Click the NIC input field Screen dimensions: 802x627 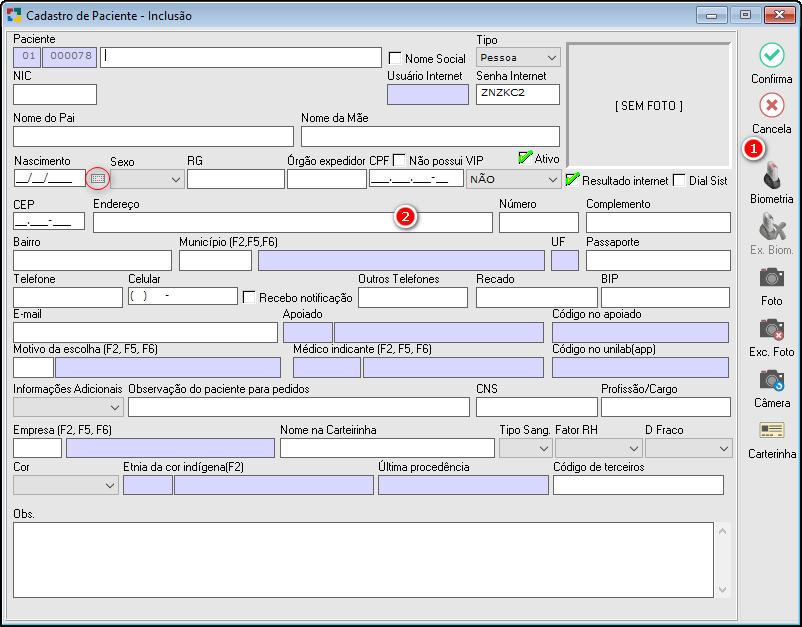(x=55, y=95)
